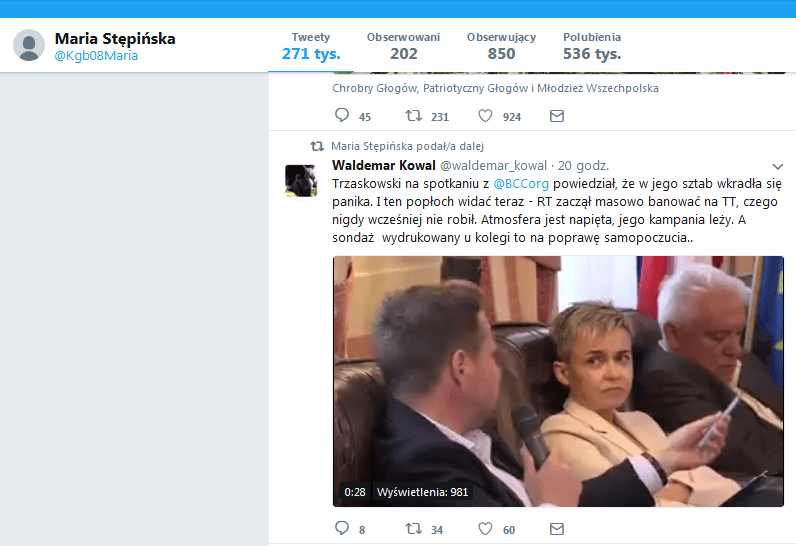796x546 pixels.
Task: Open the Polubienia tab
Action: pyautogui.click(x=592, y=46)
